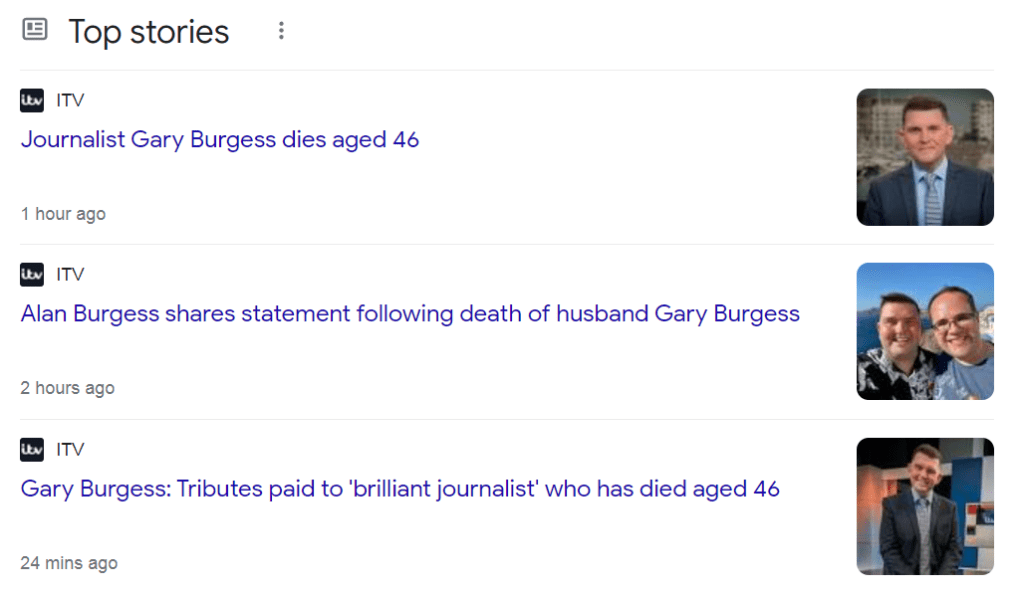Open the three-dot more options menu
Screen dimensions: 1024x595
281,31
